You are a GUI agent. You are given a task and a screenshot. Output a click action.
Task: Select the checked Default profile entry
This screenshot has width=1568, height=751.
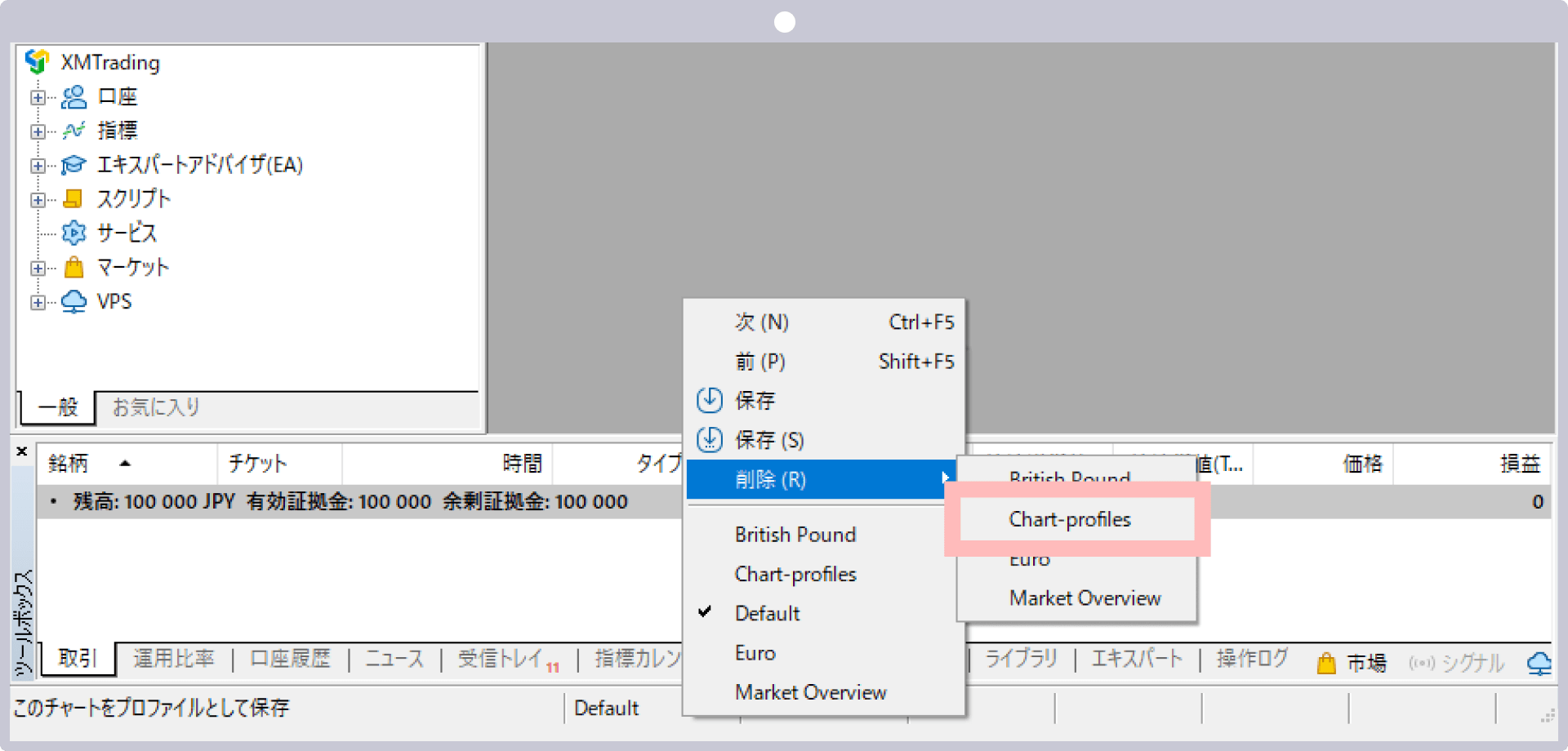point(766,613)
